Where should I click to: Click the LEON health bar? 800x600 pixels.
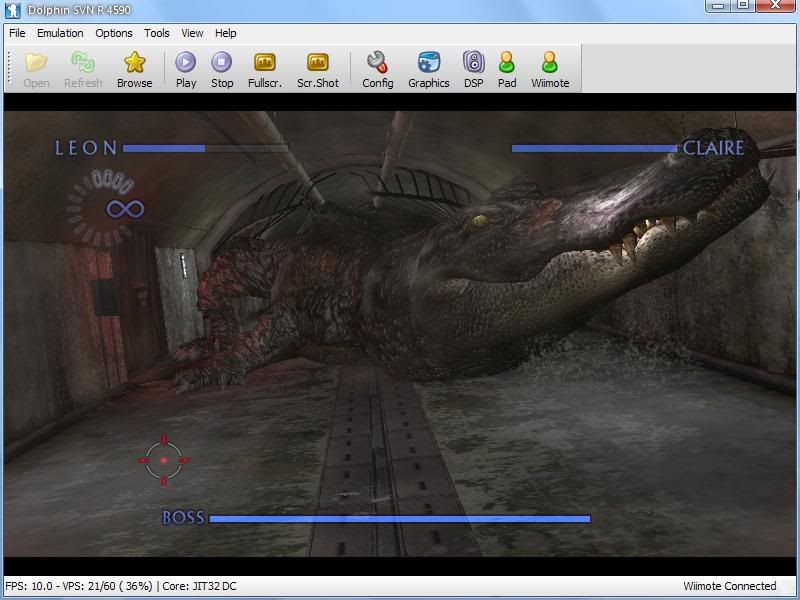click(x=206, y=148)
